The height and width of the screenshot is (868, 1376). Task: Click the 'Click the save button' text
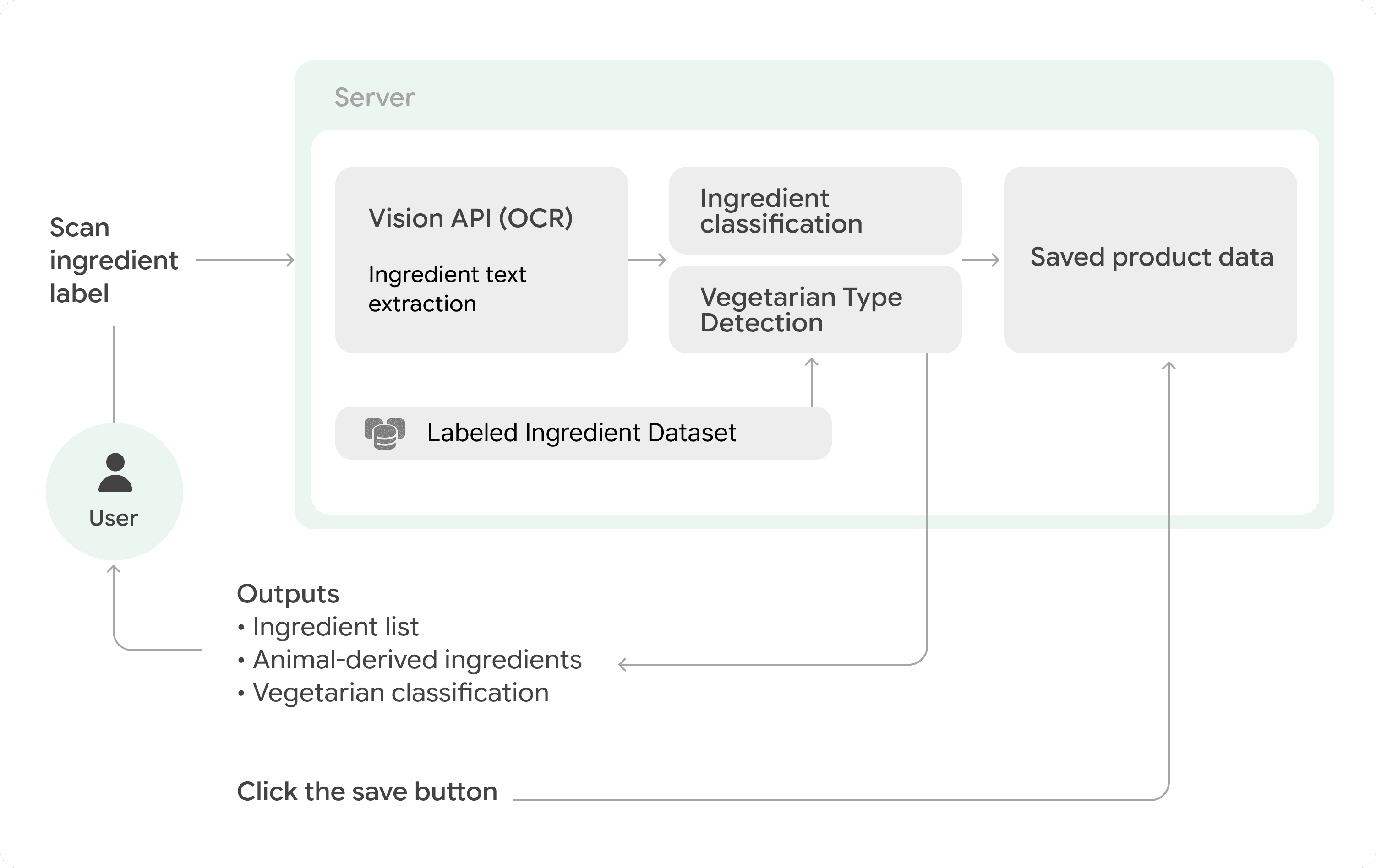coord(367,792)
